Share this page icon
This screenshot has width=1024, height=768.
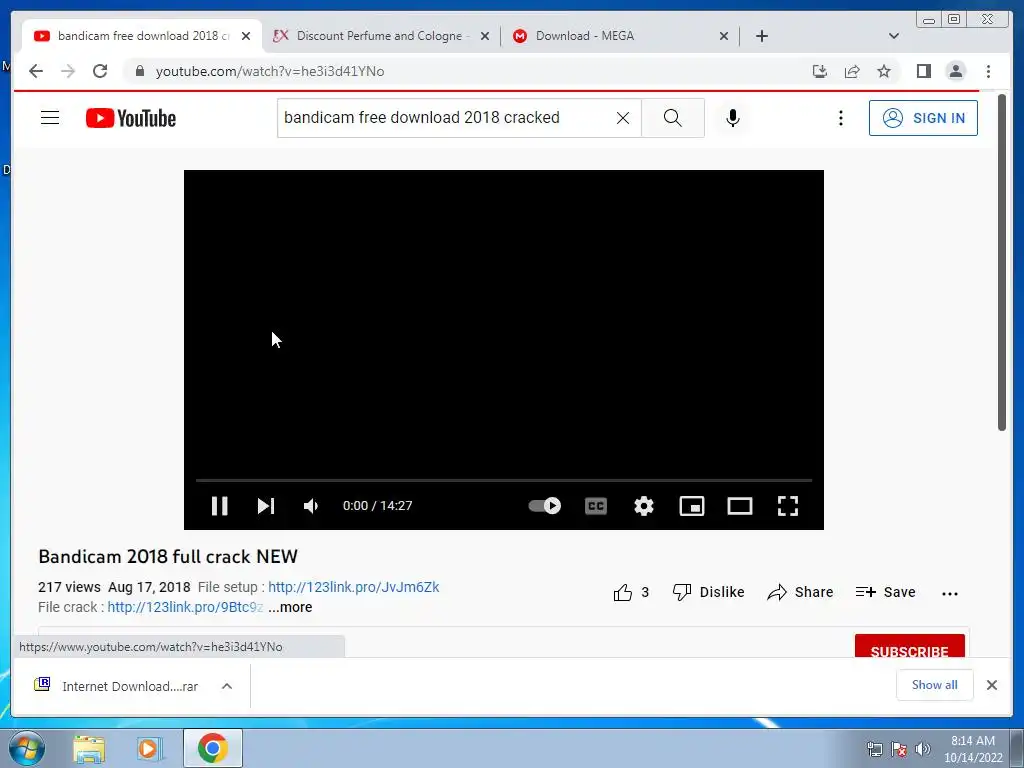(852, 71)
